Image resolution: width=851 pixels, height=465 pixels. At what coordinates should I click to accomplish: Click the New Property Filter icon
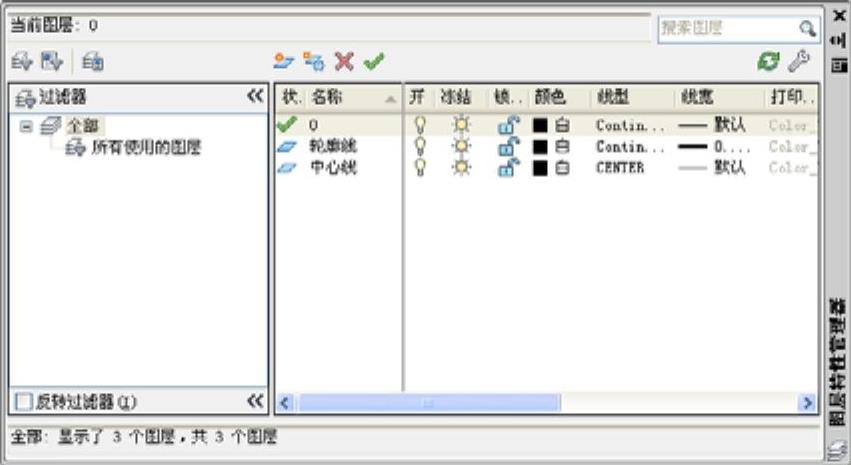[x=22, y=61]
